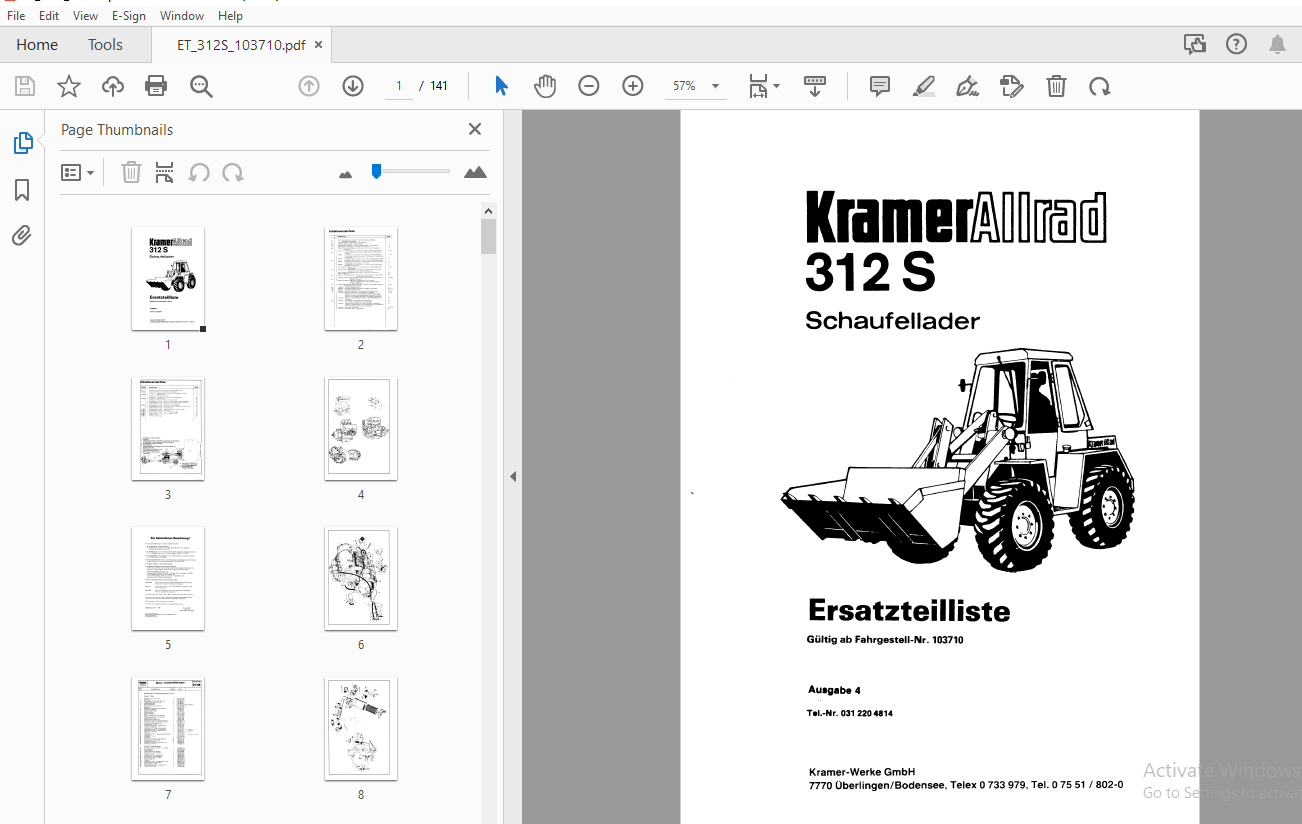Open the File menu
This screenshot has width=1302, height=824.
pyautogui.click(x=16, y=16)
